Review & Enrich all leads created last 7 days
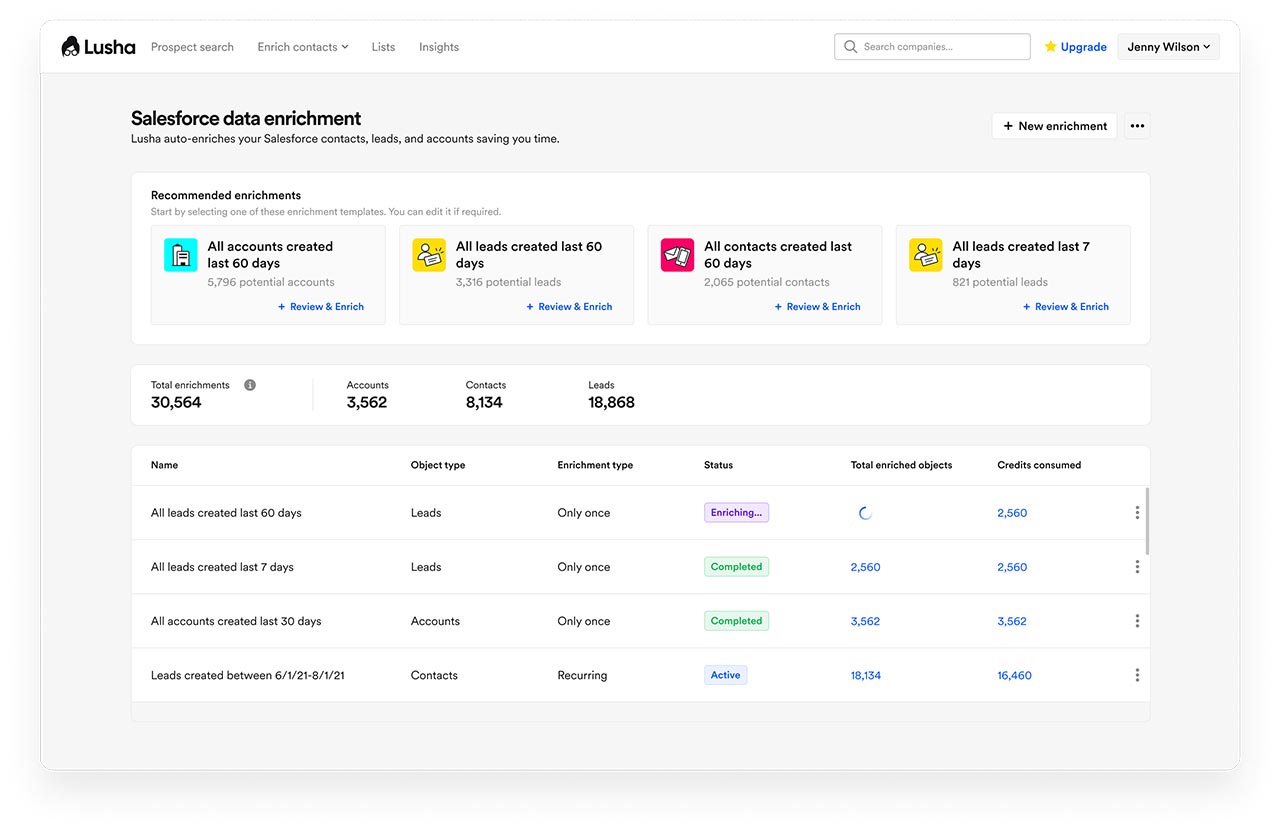This screenshot has height=830, width=1280. click(1065, 307)
